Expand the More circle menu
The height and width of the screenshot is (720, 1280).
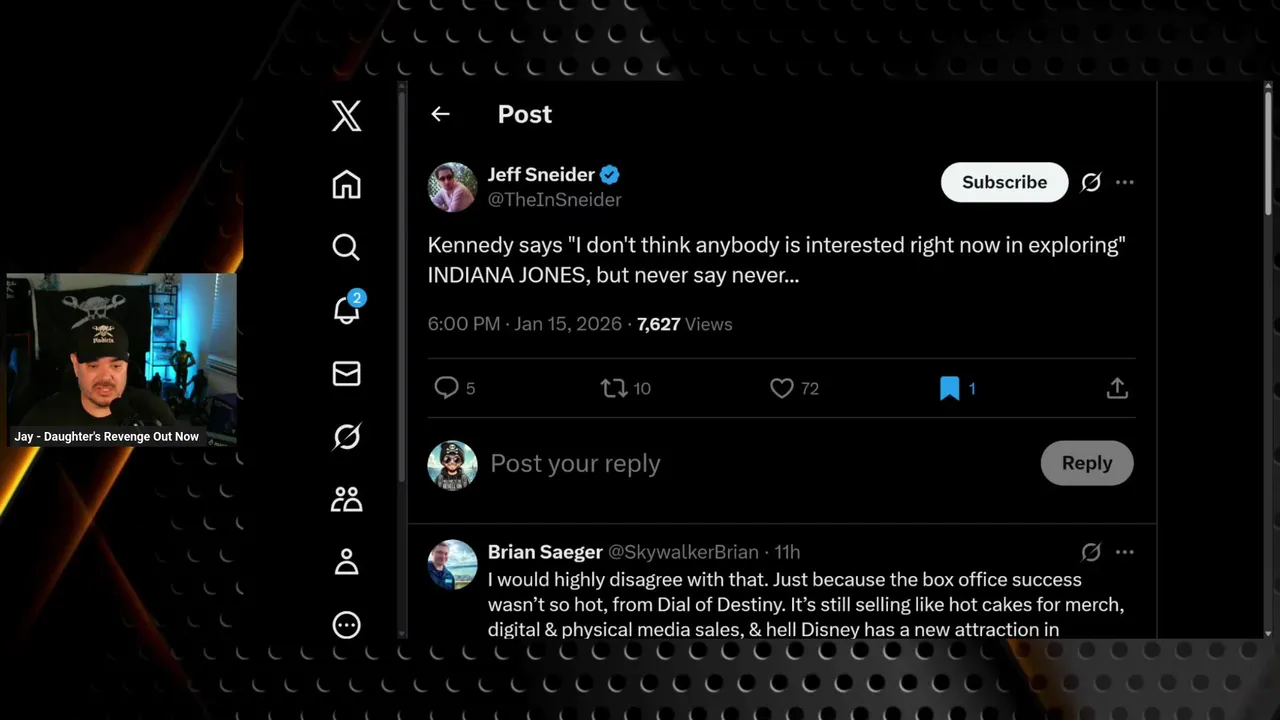(346, 625)
